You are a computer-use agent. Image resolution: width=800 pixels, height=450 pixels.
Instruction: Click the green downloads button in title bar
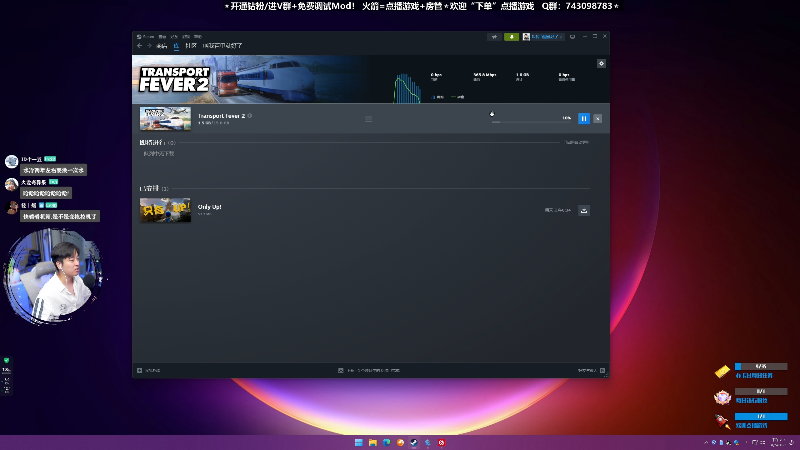[x=511, y=37]
